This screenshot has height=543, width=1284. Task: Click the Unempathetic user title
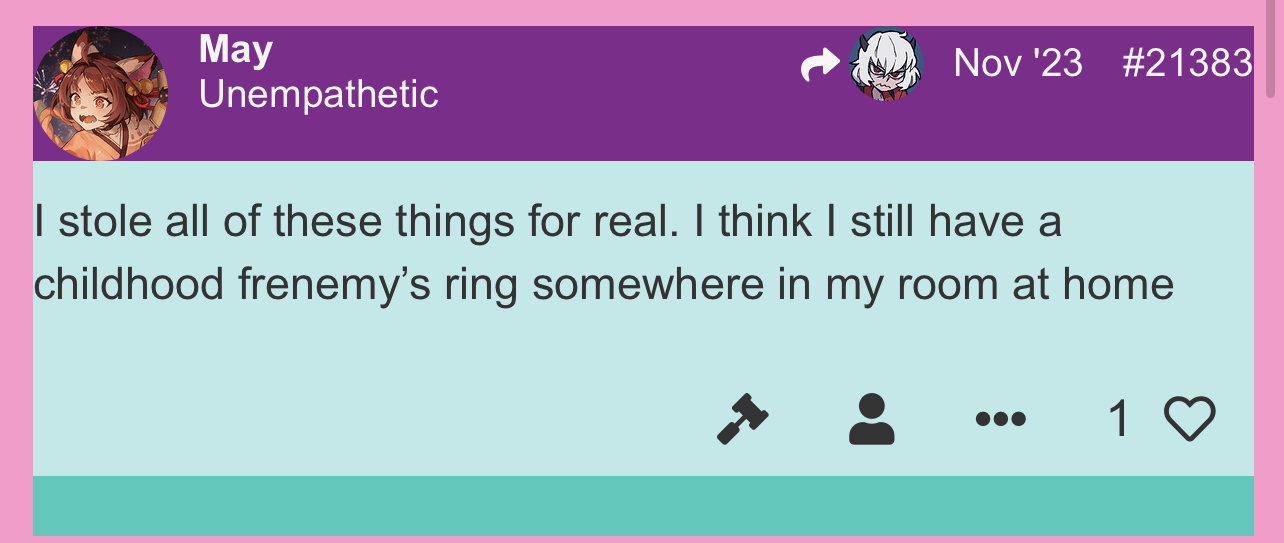pyautogui.click(x=319, y=95)
